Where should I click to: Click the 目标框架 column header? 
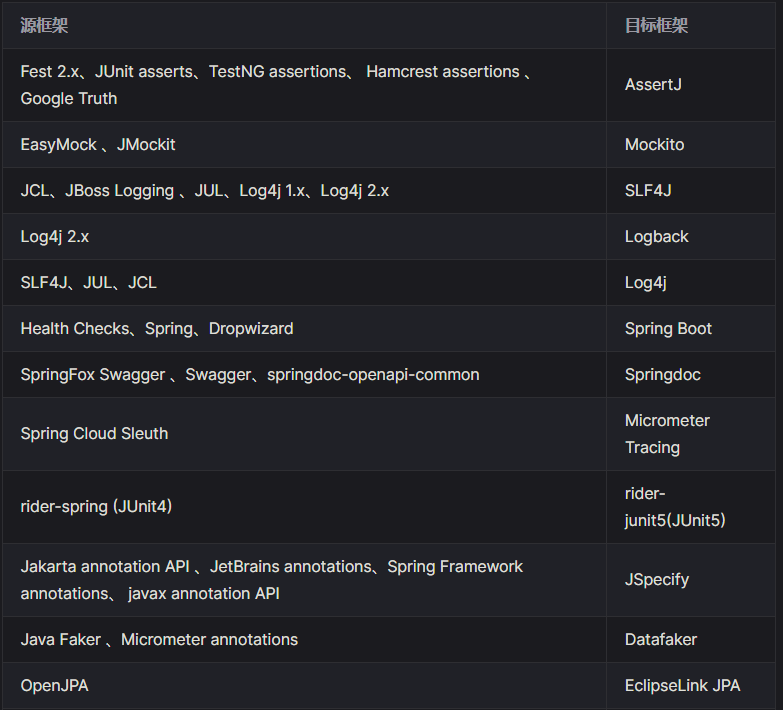691,25
